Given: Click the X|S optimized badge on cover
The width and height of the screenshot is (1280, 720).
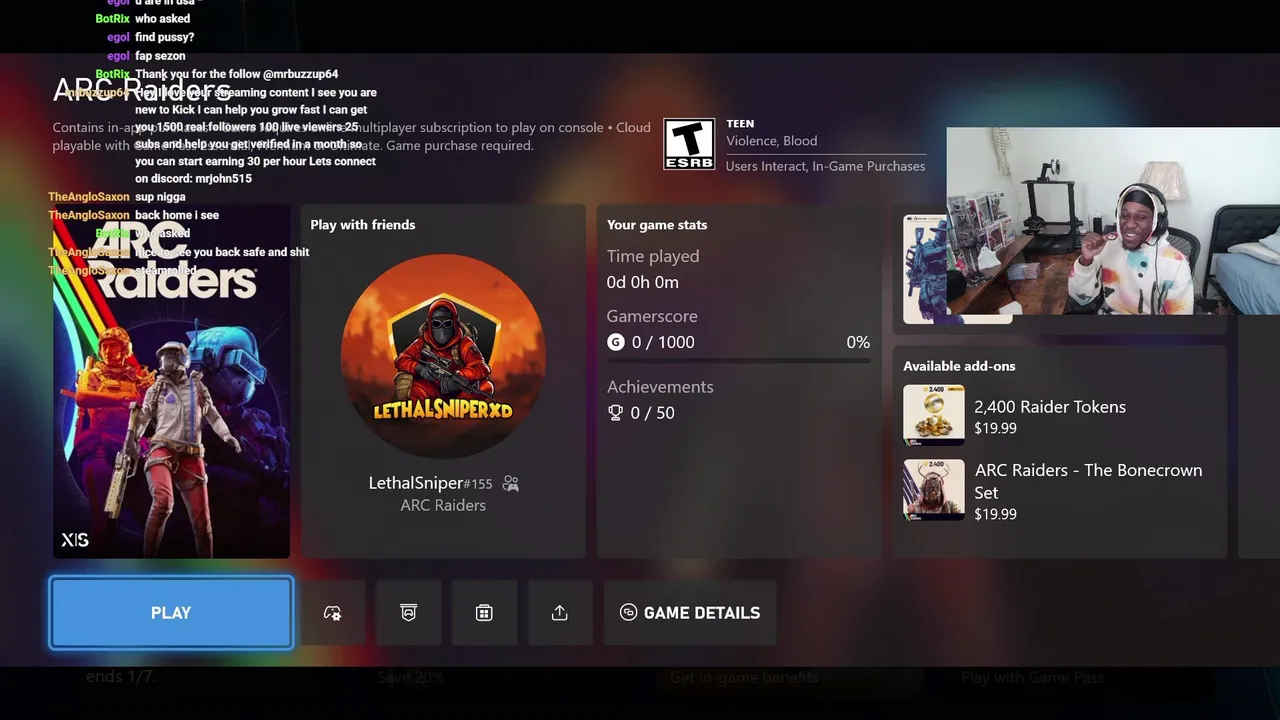Looking at the screenshot, I should point(75,540).
